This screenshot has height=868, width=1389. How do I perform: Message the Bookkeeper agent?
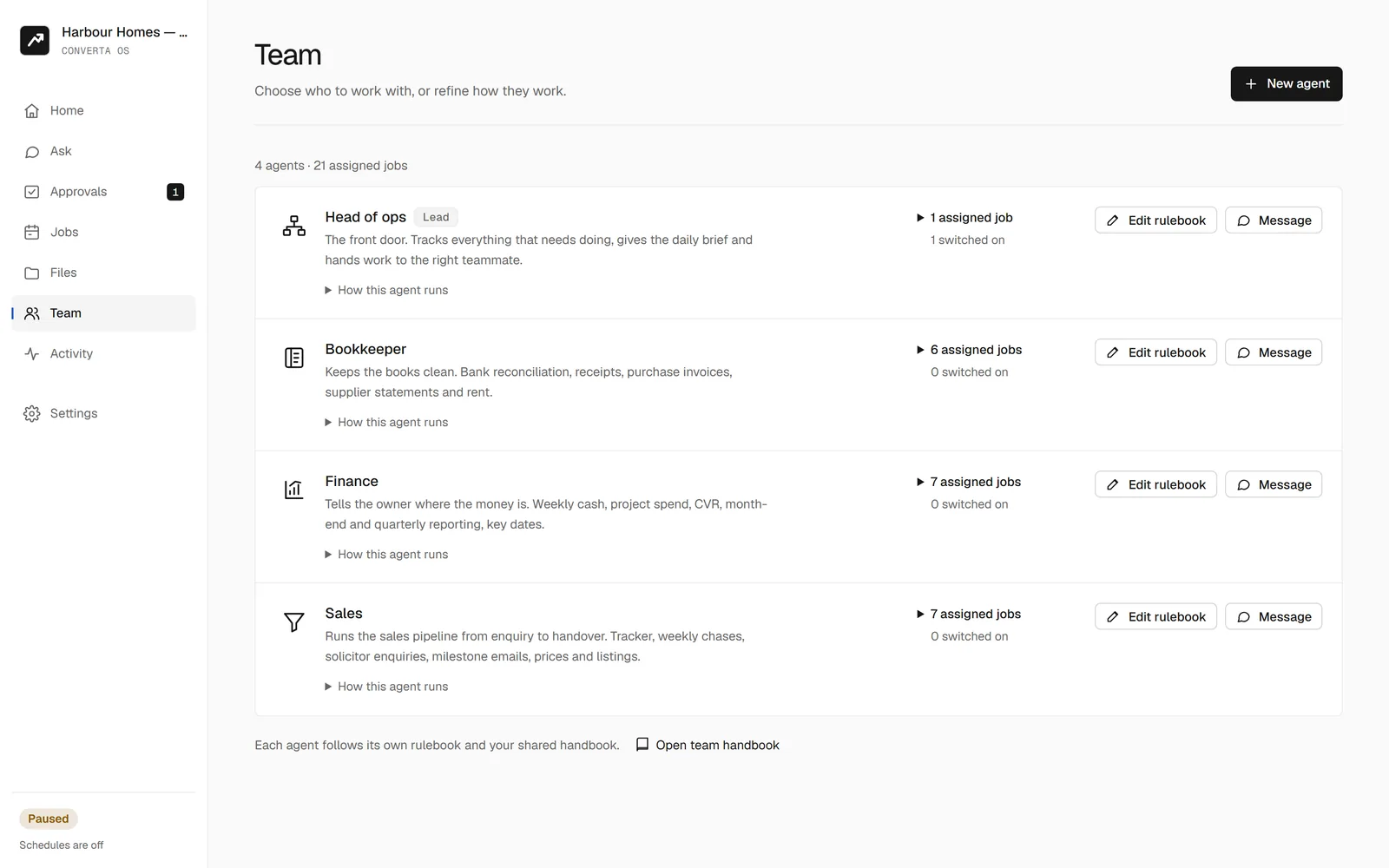click(1274, 352)
